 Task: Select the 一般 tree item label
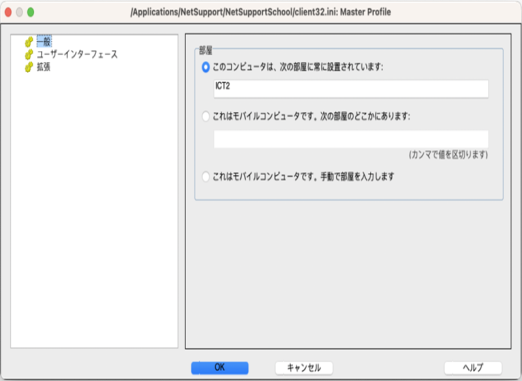coord(44,42)
